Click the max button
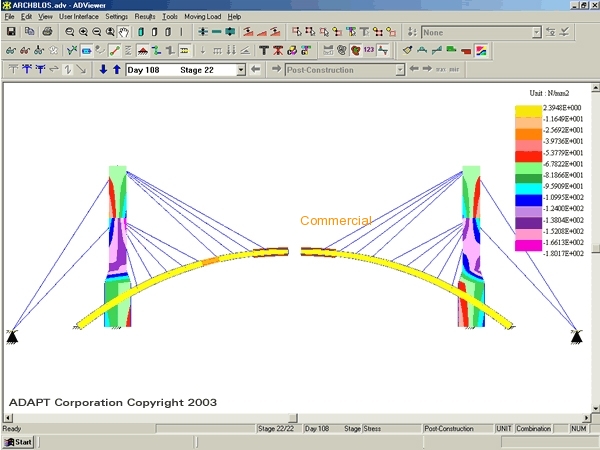This screenshot has width=600, height=450. (440, 70)
